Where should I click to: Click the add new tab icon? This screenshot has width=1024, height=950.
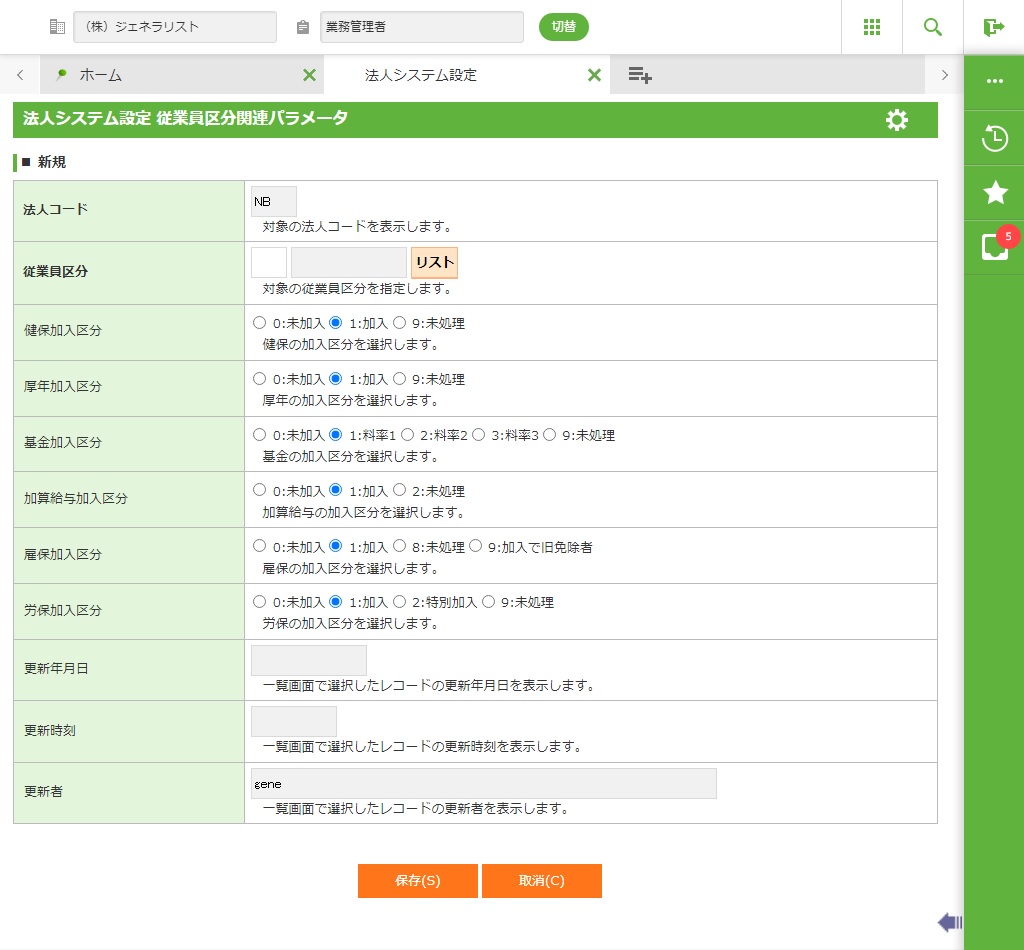point(640,75)
